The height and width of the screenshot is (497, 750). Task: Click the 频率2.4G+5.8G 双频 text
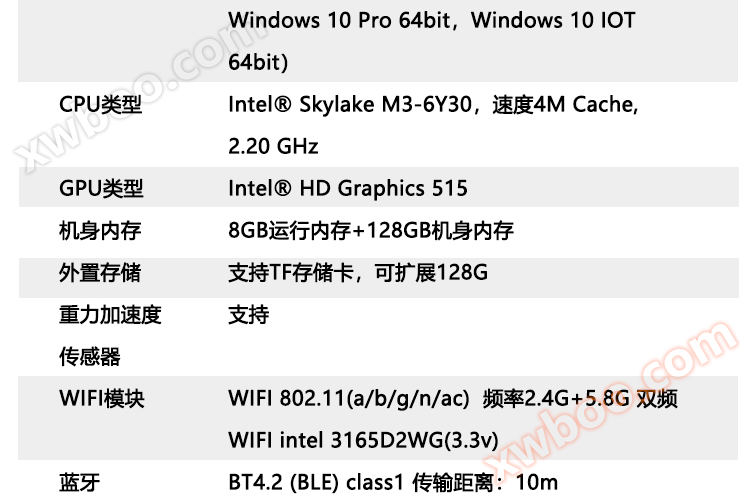580,399
